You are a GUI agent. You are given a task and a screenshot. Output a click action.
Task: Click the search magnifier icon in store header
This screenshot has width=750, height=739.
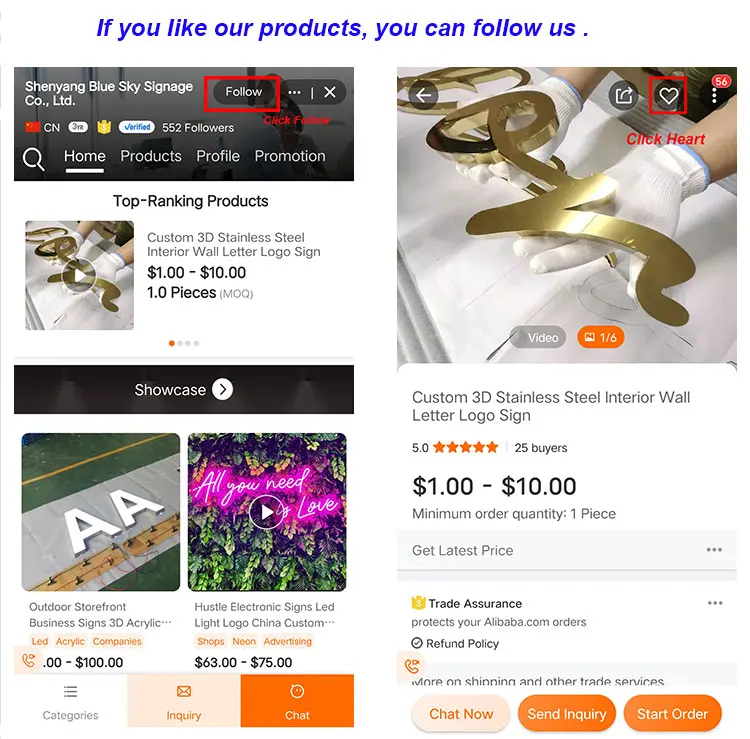[x=33, y=158]
